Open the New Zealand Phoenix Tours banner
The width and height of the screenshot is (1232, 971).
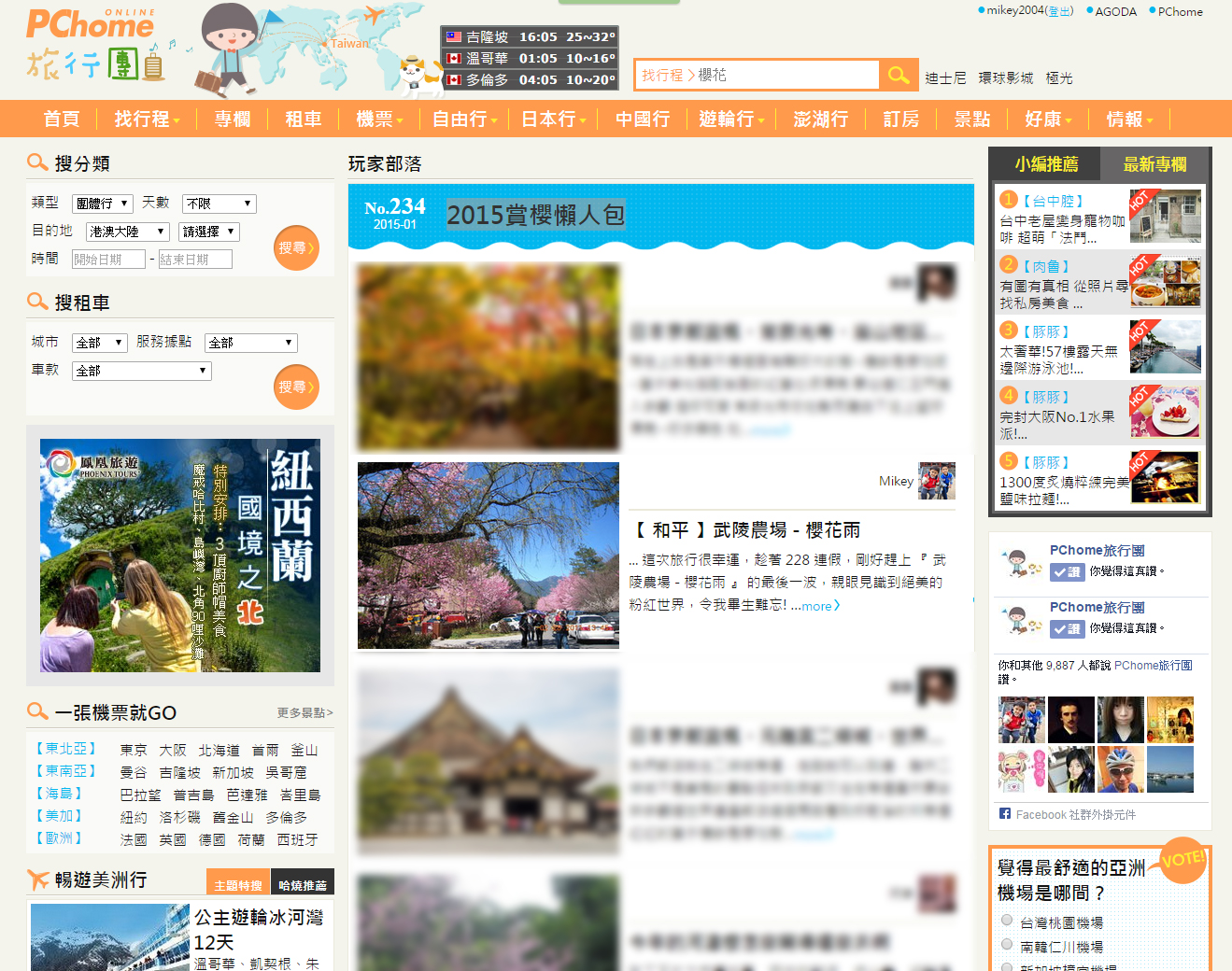(x=180, y=556)
